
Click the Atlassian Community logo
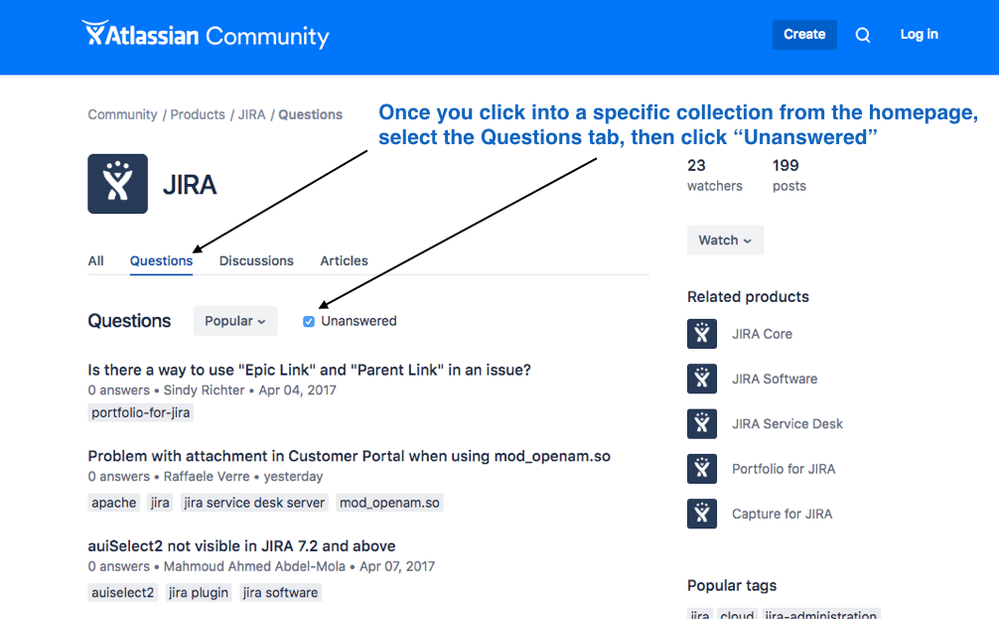pos(205,34)
